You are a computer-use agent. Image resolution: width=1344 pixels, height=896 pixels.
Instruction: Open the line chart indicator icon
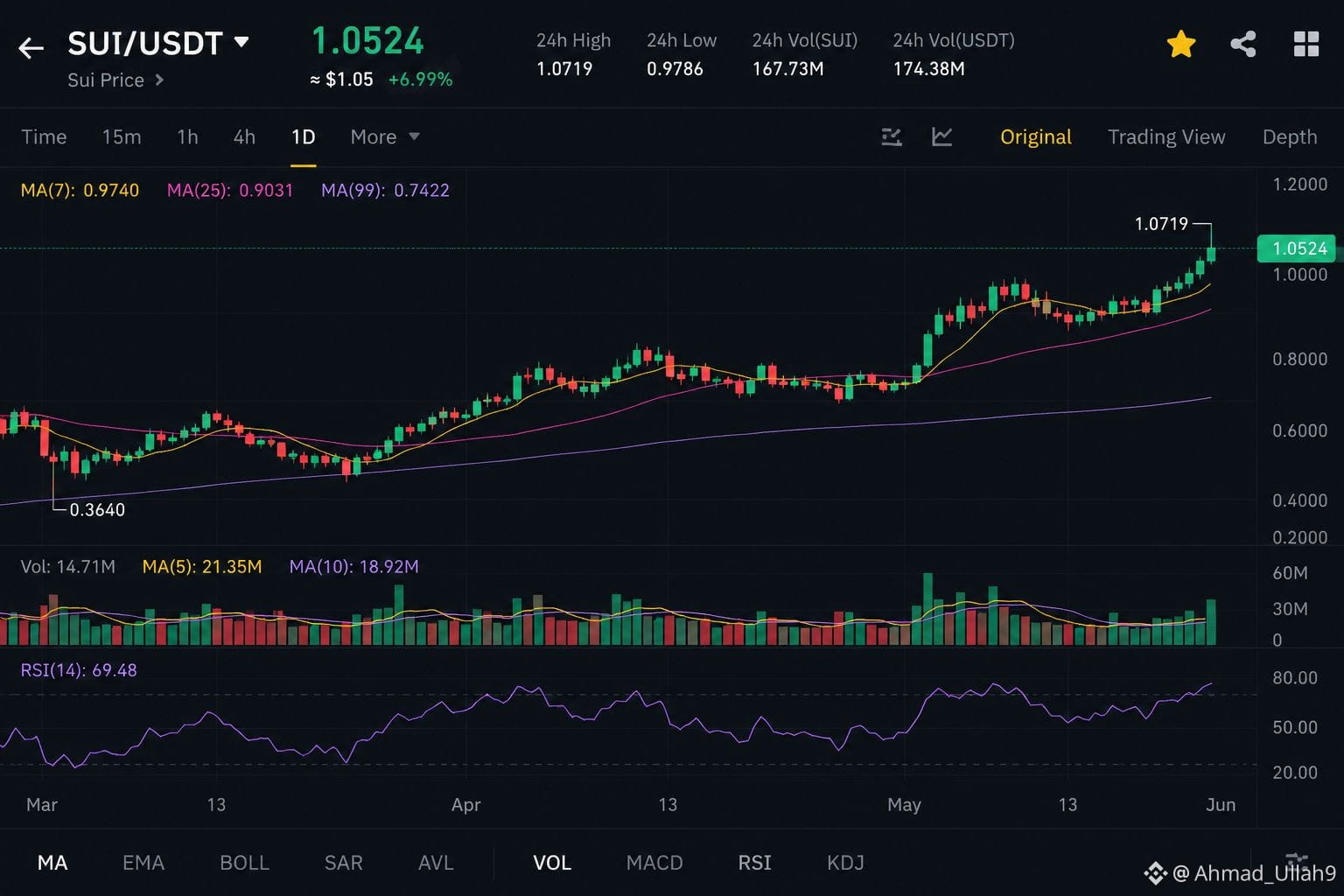point(941,136)
